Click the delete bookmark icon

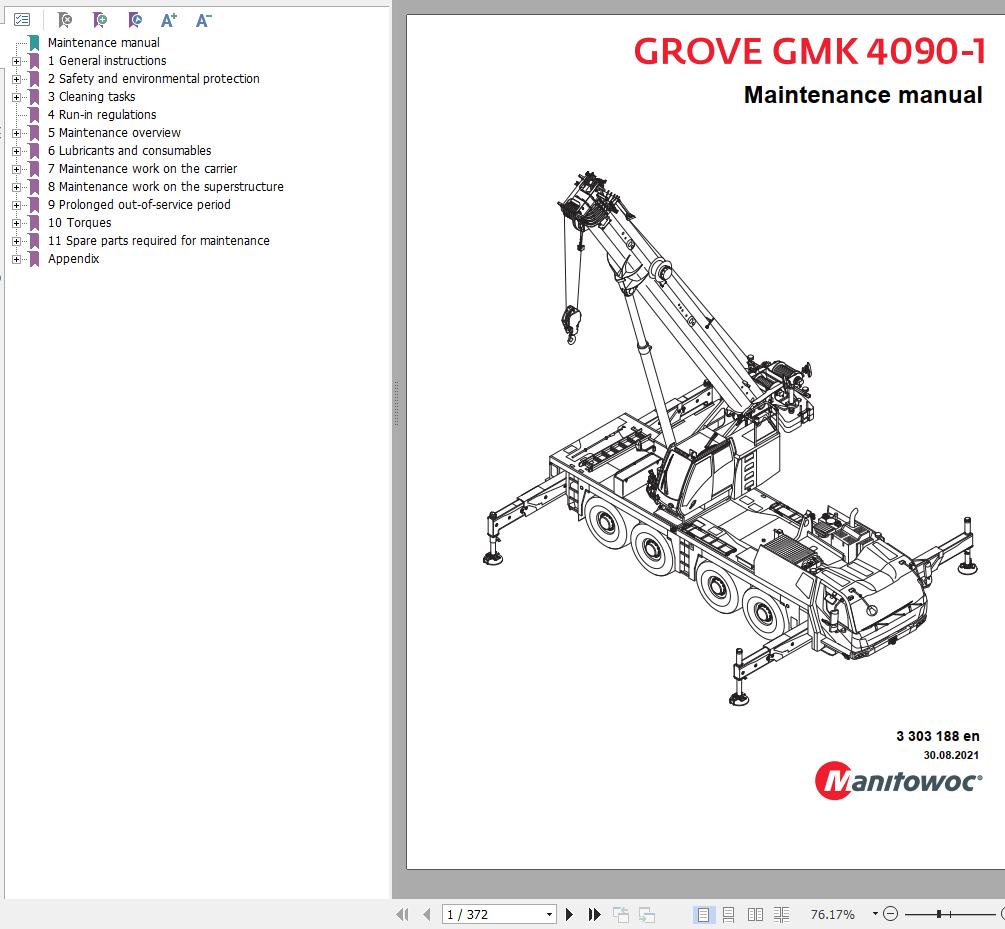(x=65, y=20)
